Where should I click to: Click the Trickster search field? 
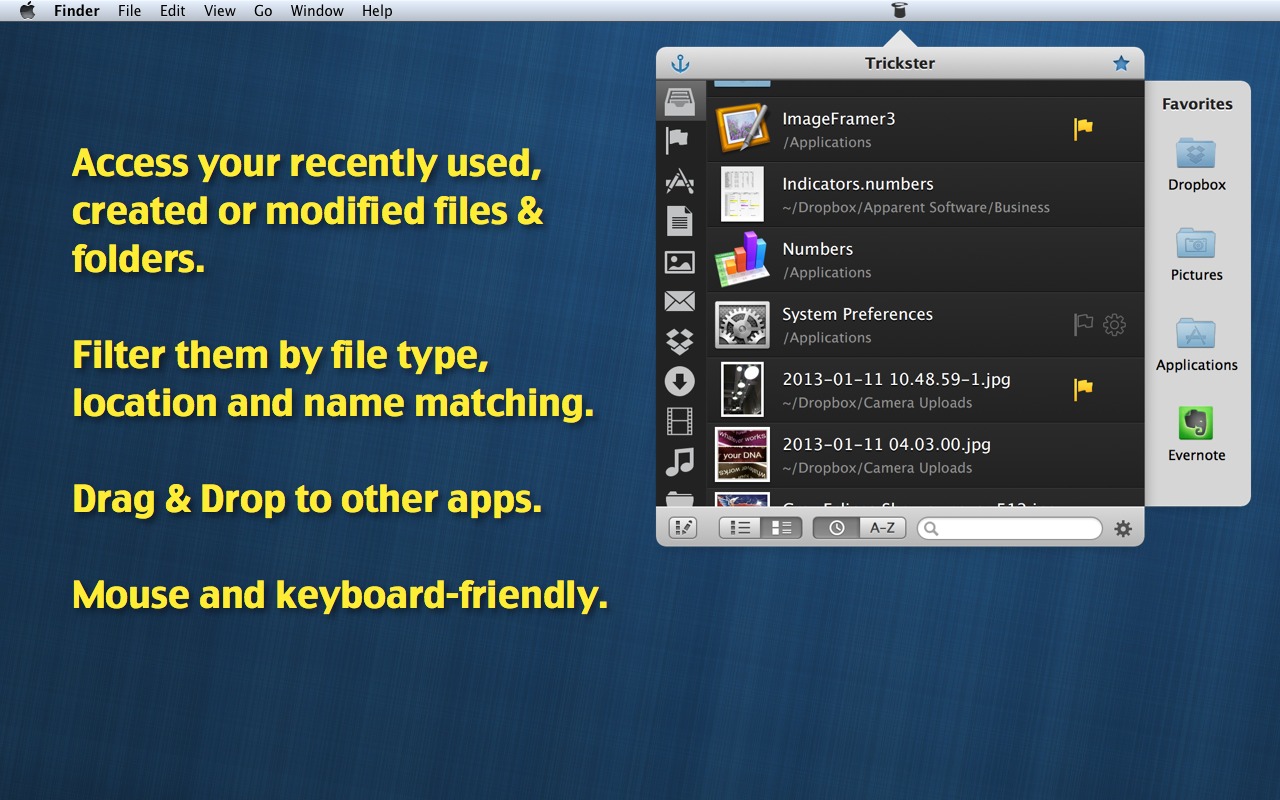point(1010,528)
